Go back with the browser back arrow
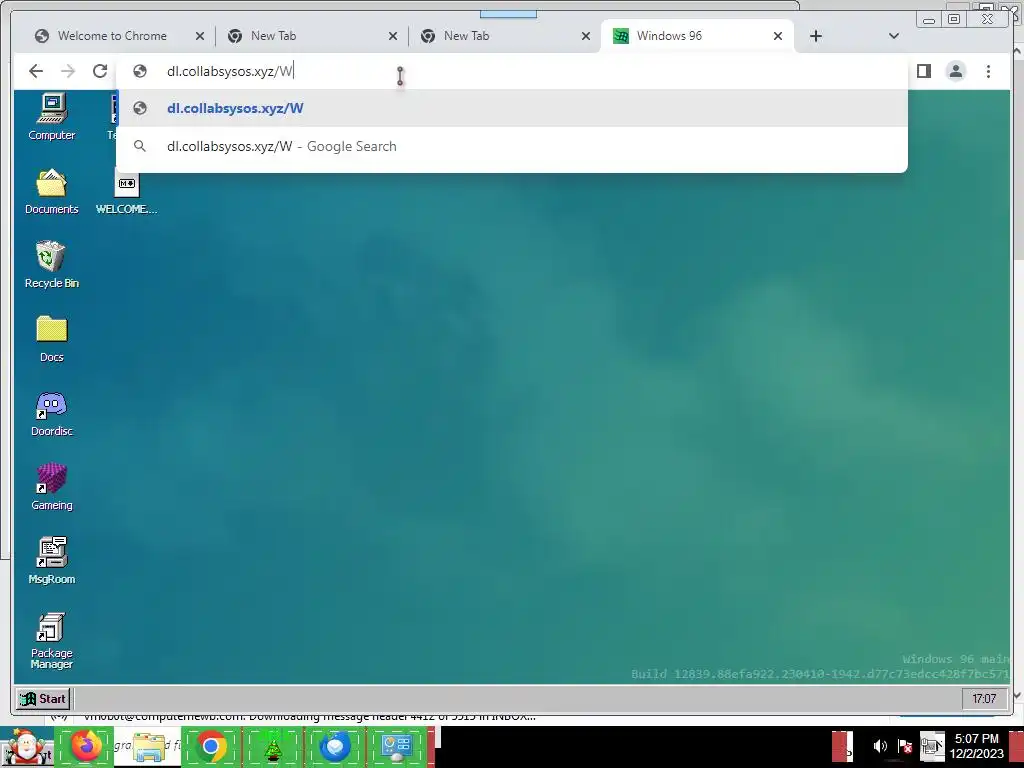This screenshot has width=1024, height=768. (36, 71)
